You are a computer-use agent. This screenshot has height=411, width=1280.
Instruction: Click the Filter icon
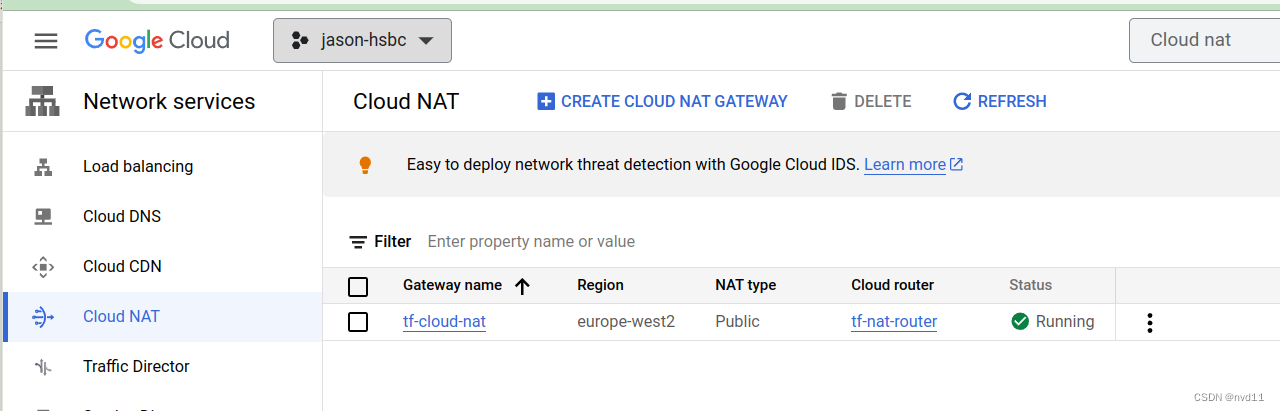(x=358, y=242)
